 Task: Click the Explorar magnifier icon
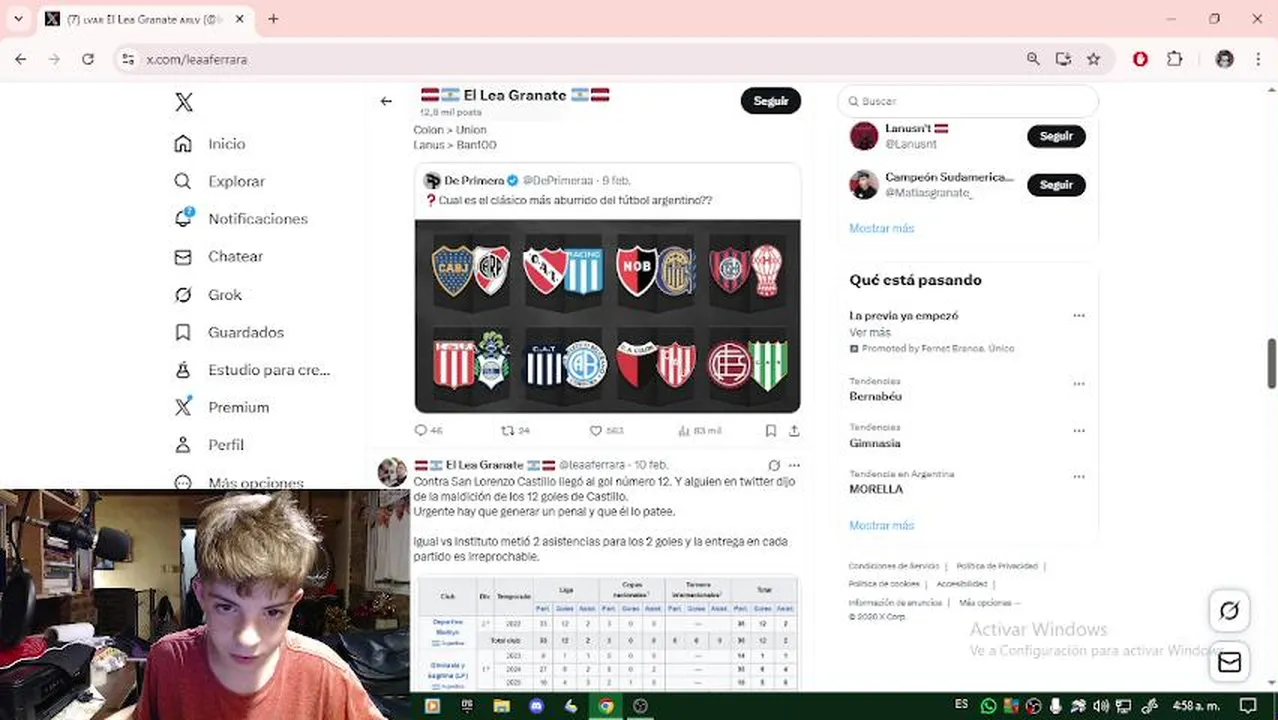[x=183, y=181]
